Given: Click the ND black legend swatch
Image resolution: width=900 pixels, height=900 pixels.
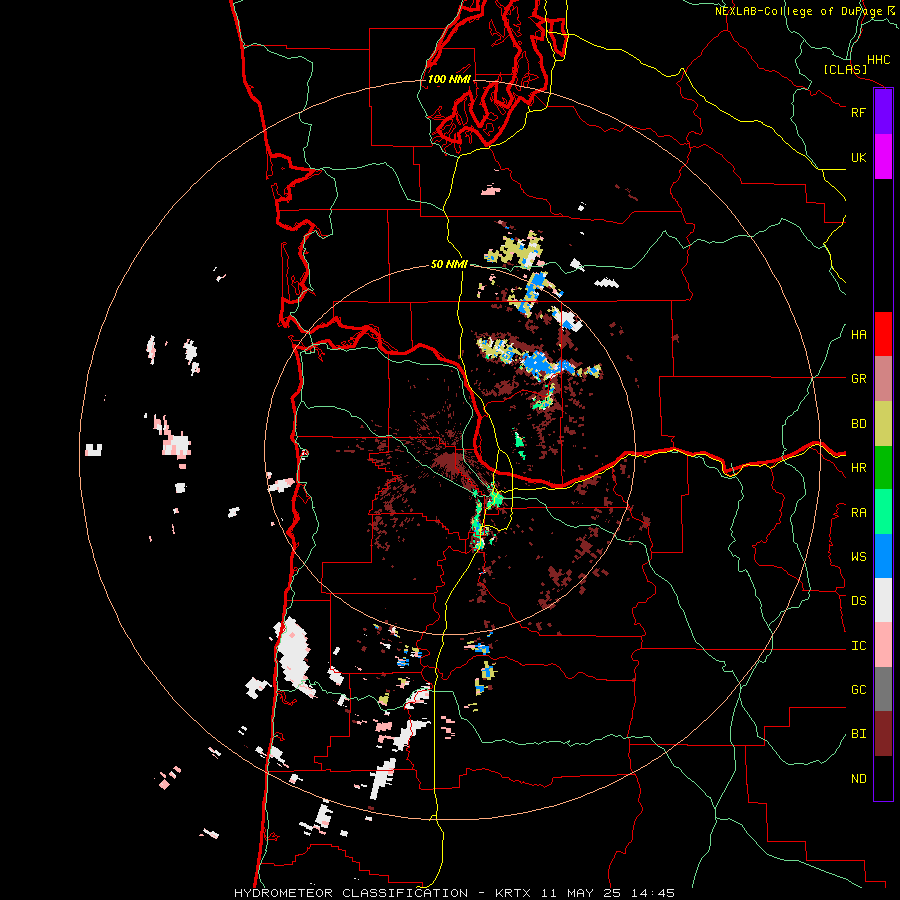Looking at the screenshot, I should [883, 778].
